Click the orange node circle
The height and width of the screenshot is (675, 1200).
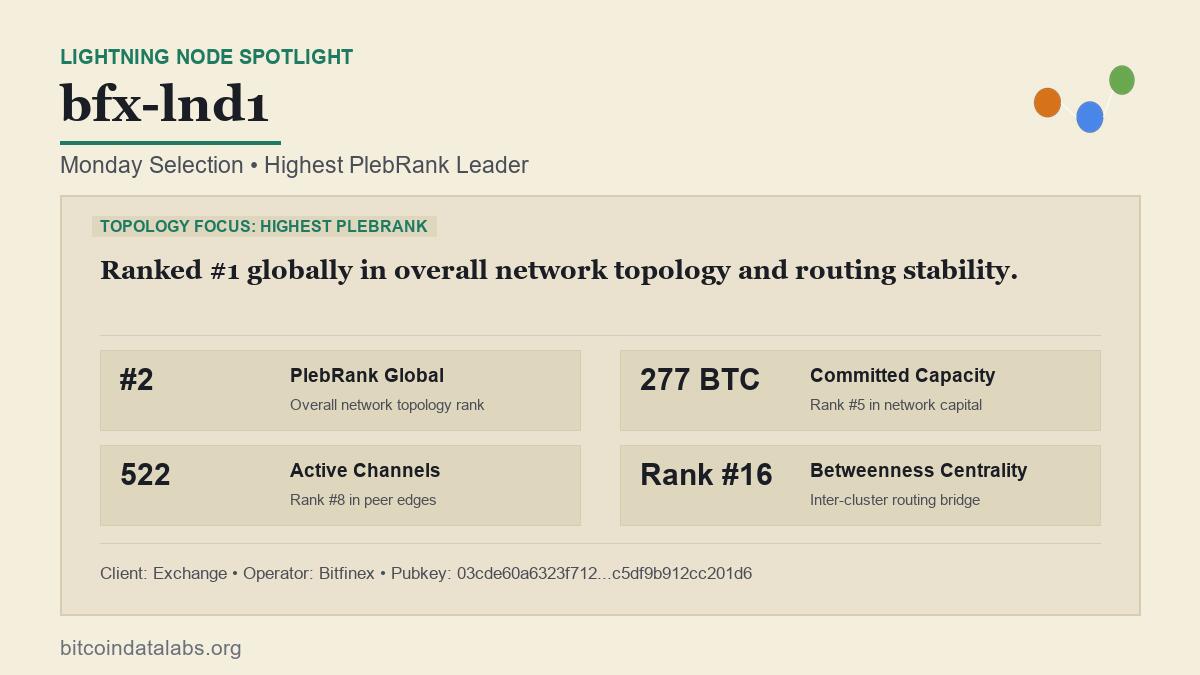pyautogui.click(x=1047, y=102)
